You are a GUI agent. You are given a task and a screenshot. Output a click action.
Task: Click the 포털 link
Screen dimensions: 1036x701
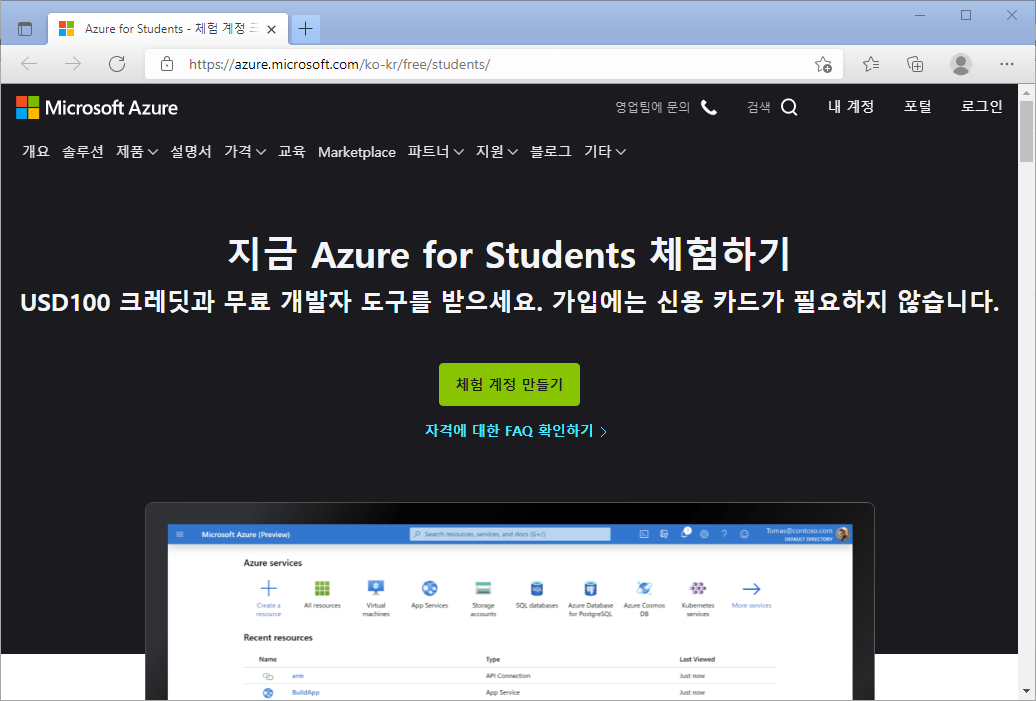tap(917, 106)
